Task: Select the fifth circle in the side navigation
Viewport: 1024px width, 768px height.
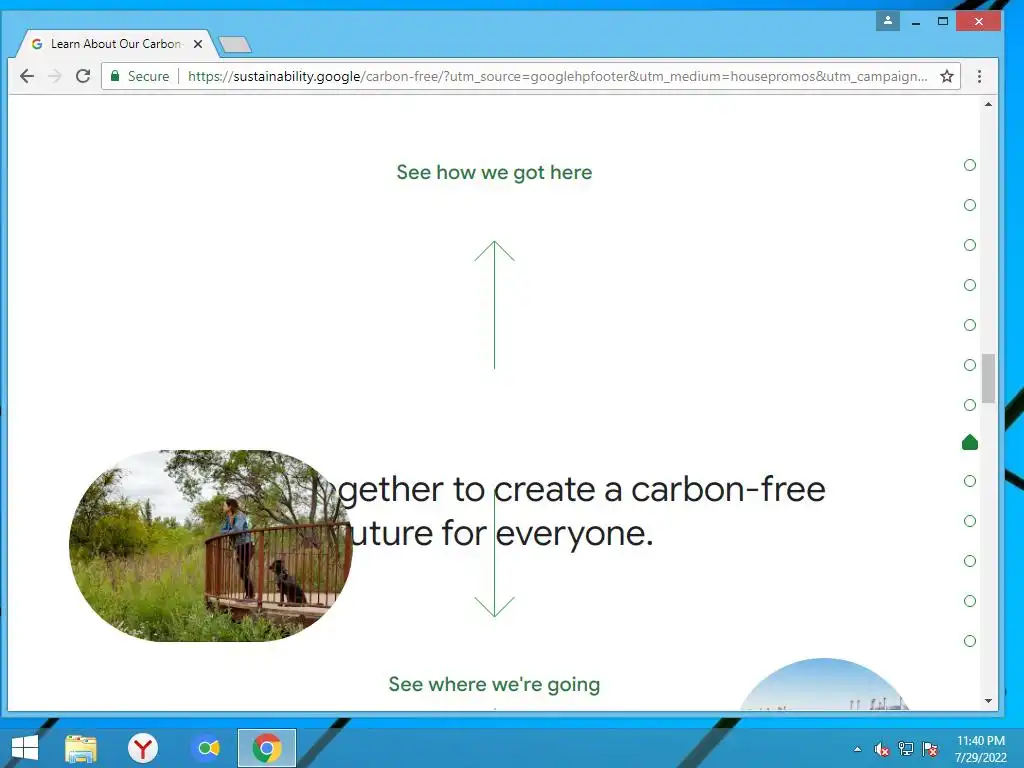Action: (970, 325)
